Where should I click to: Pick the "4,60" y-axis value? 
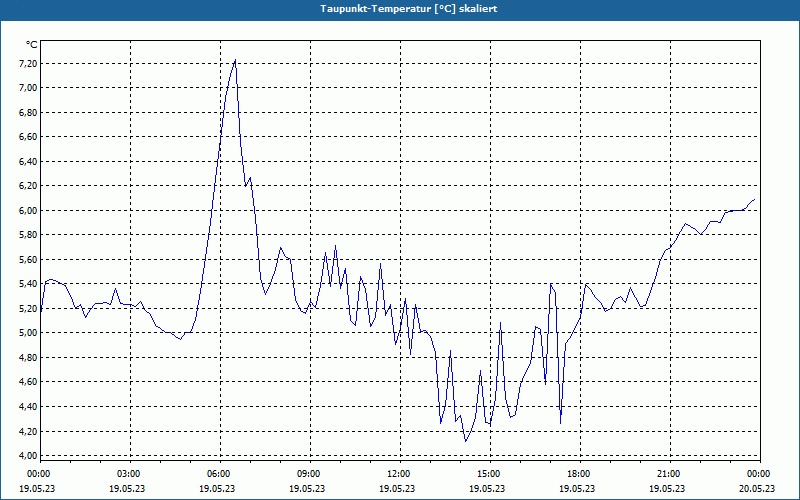click(28, 382)
